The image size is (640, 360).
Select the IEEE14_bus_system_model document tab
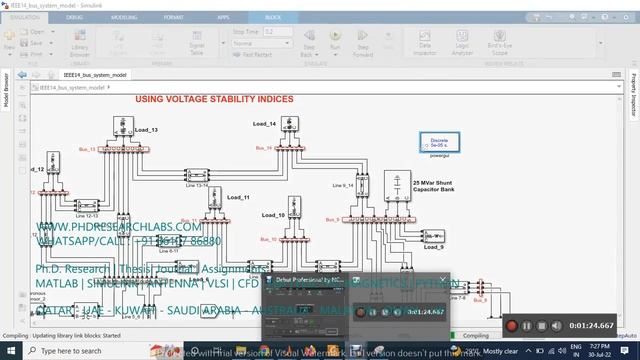(x=95, y=75)
